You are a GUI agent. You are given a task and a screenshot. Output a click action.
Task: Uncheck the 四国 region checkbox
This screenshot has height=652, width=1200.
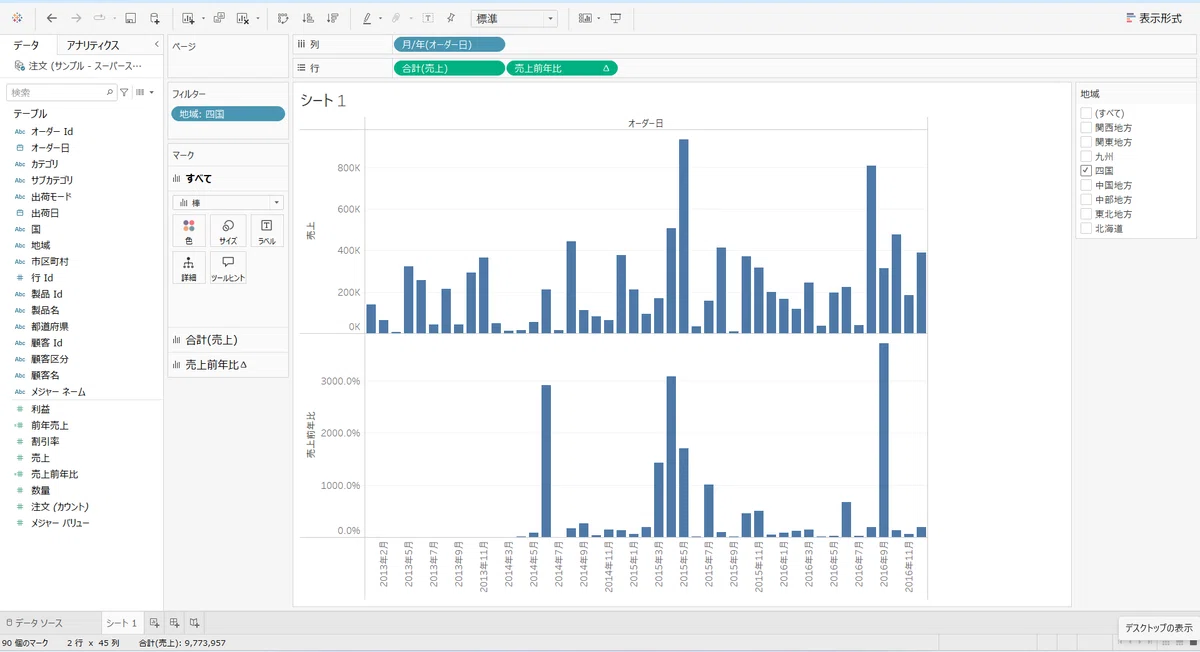(1086, 171)
